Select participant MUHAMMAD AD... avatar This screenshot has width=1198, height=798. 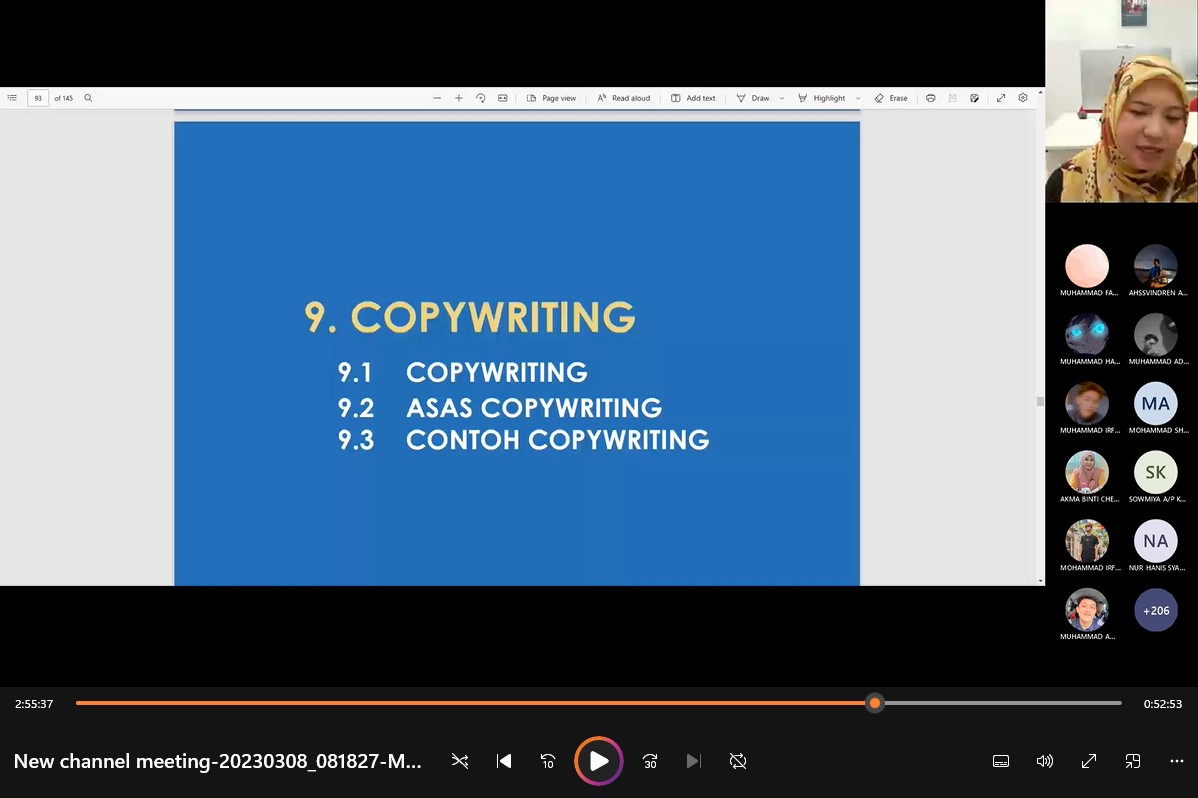coord(1155,335)
